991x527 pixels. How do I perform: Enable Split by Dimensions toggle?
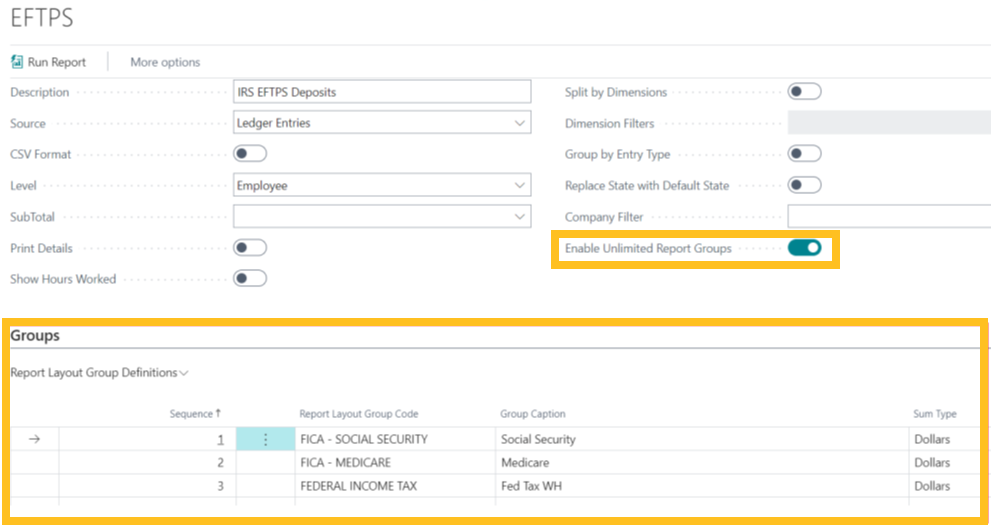804,92
